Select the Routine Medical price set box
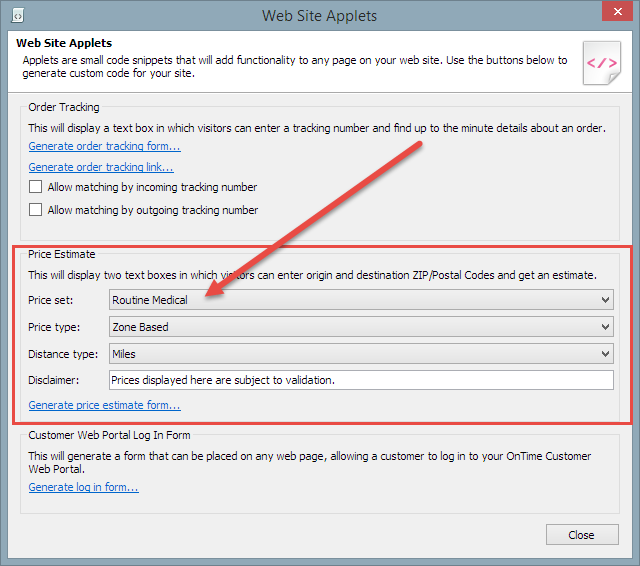 (x=361, y=300)
